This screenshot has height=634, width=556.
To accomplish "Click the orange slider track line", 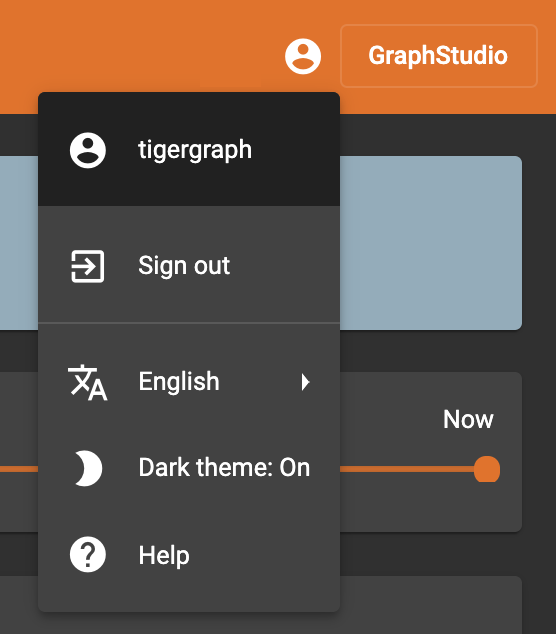I will 406,469.
